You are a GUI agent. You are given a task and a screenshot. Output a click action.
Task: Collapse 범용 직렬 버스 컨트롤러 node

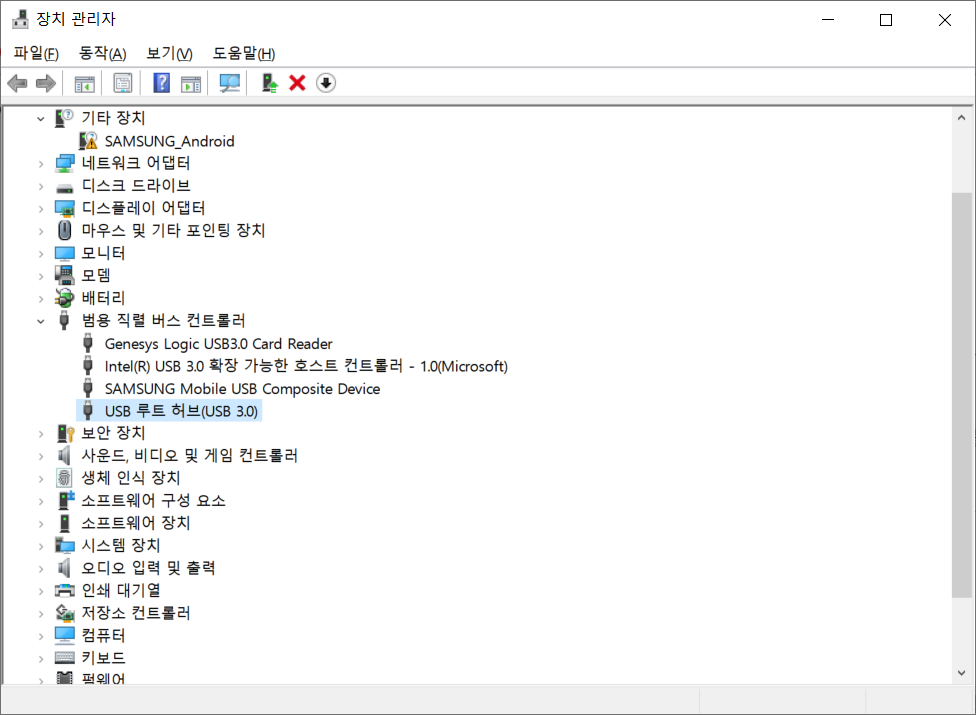40,321
